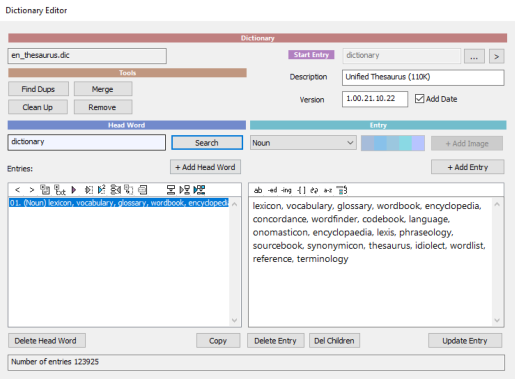Click the '-ed' suffix icon
Viewport: 515px width, 379px height.
(272, 190)
